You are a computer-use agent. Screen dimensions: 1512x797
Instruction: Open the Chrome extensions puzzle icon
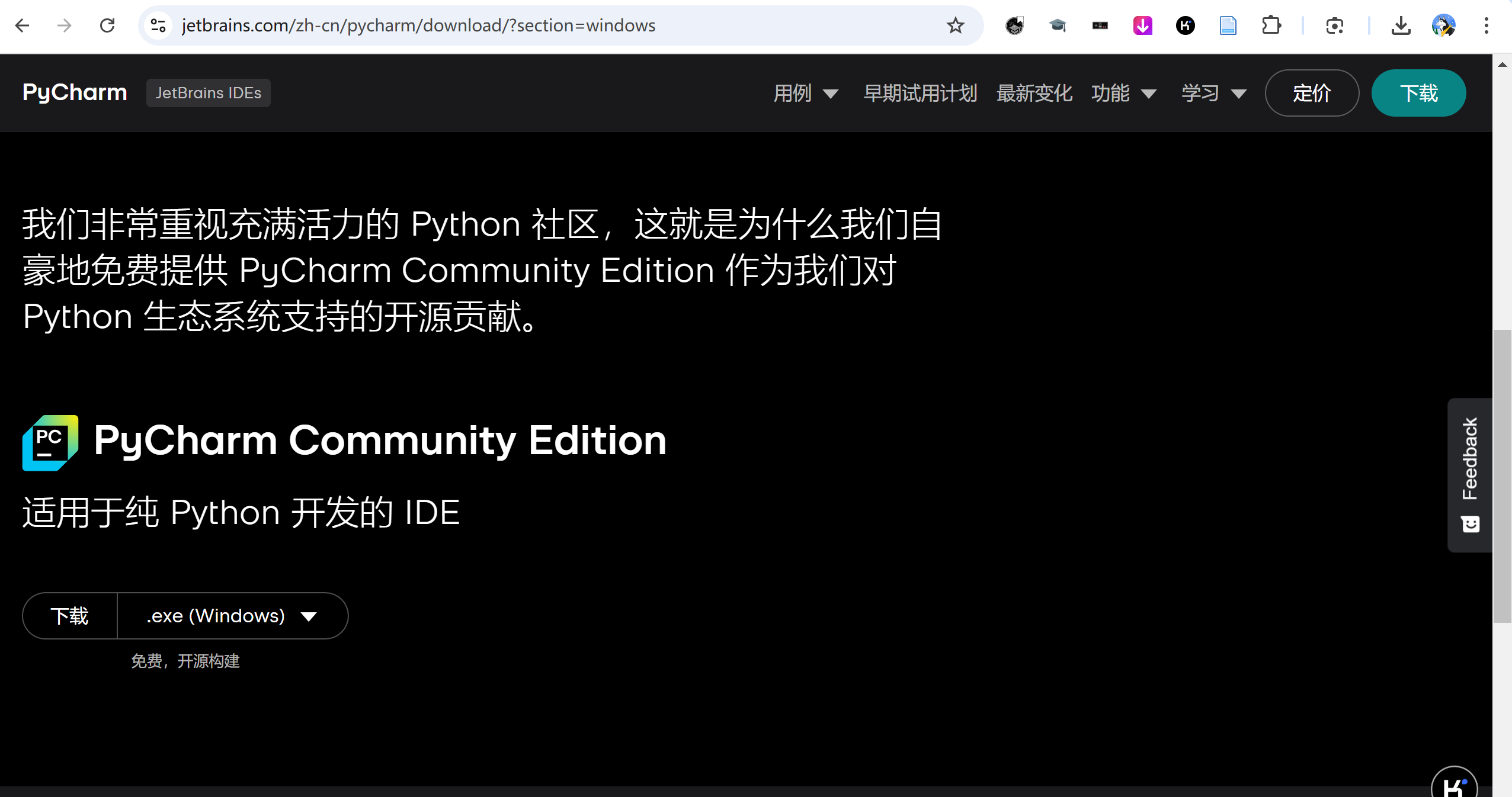click(x=1271, y=25)
